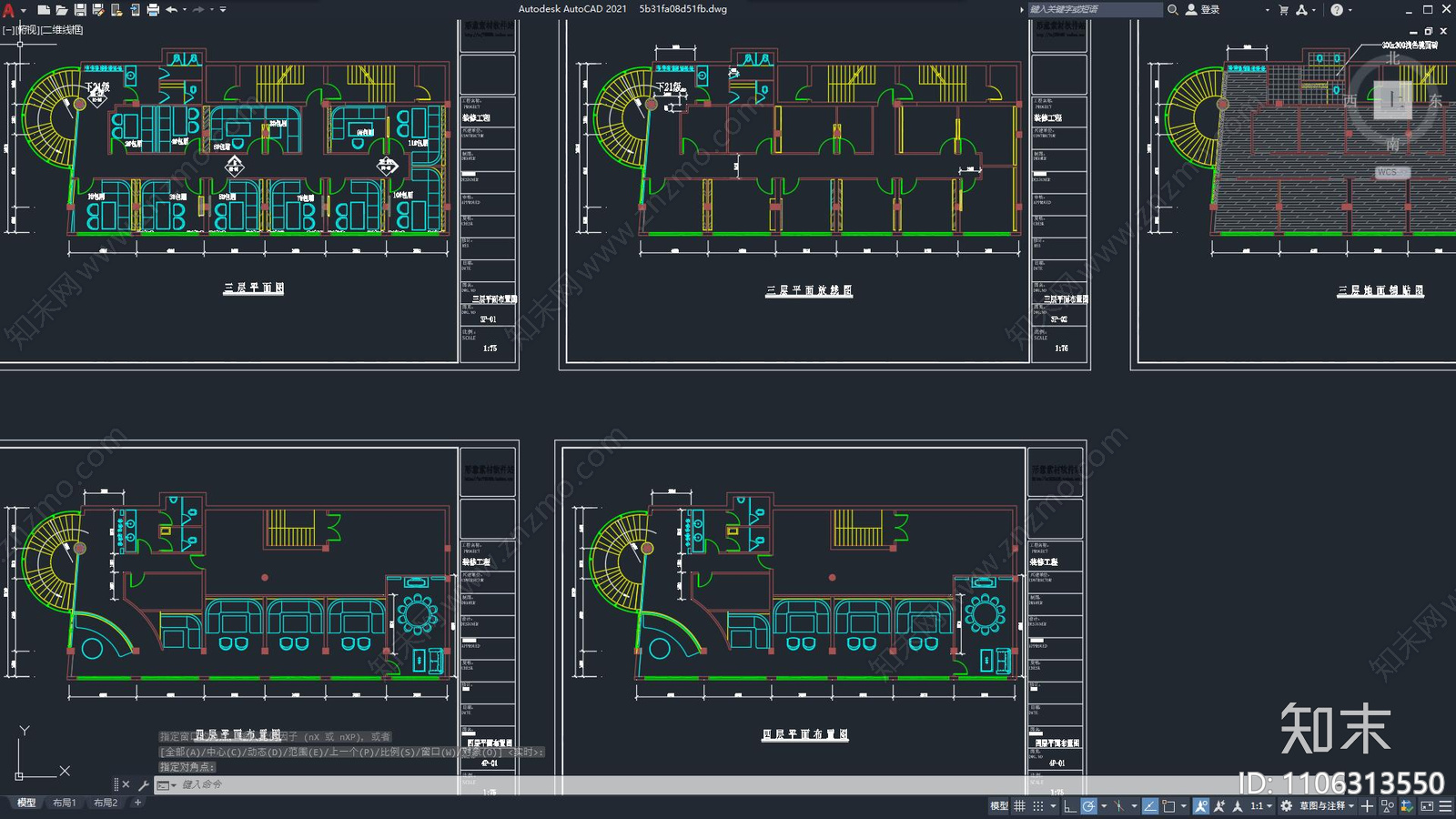Click the New drawing icon
The height and width of the screenshot is (819, 1456).
[43, 9]
